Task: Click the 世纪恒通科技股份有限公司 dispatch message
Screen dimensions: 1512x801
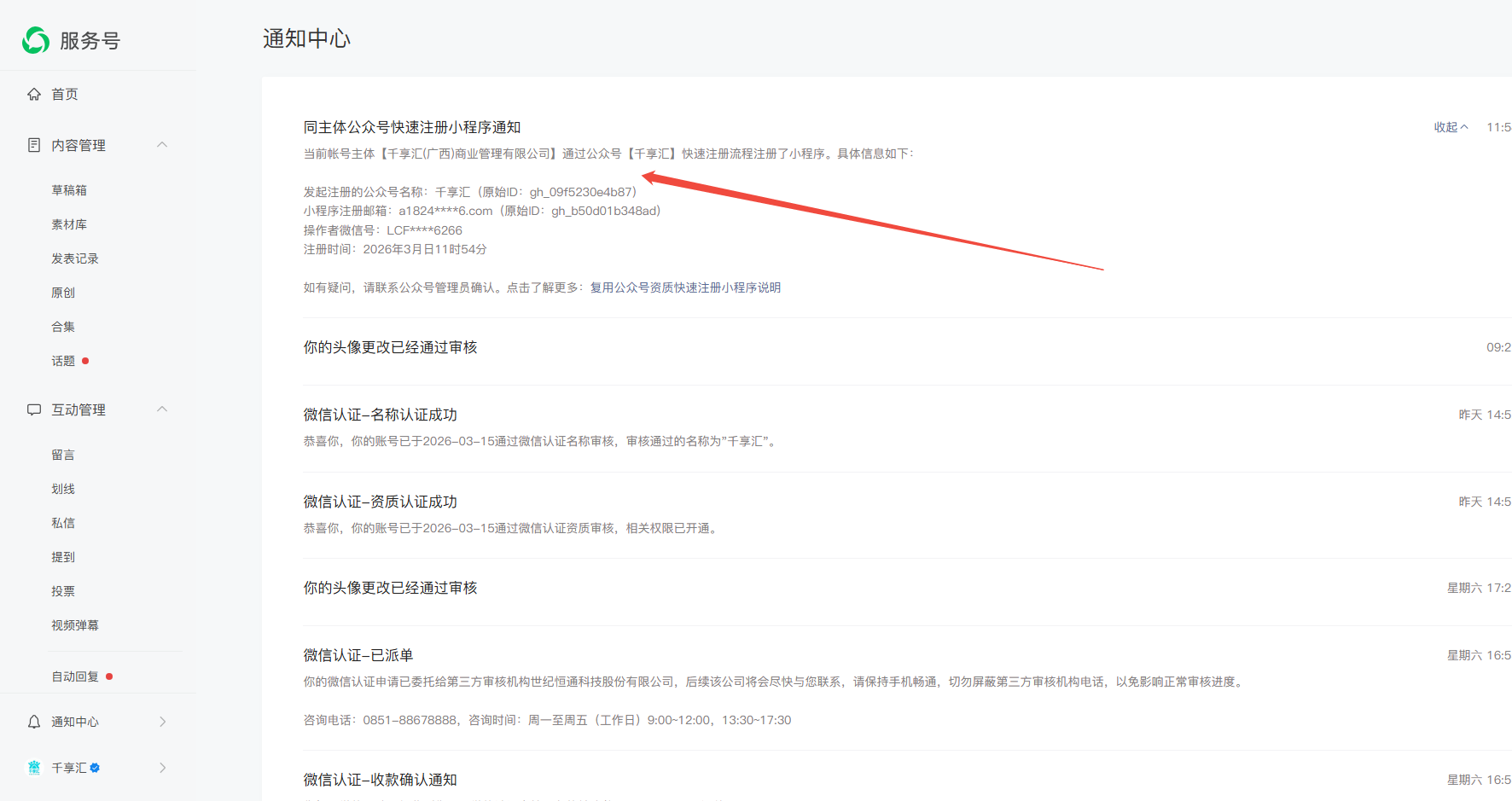Action: click(776, 682)
